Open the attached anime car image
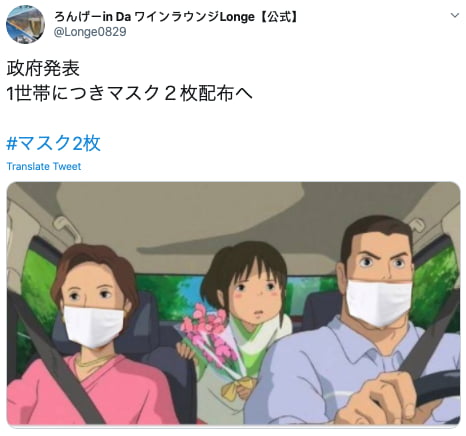The width and height of the screenshot is (466, 436). click(233, 303)
